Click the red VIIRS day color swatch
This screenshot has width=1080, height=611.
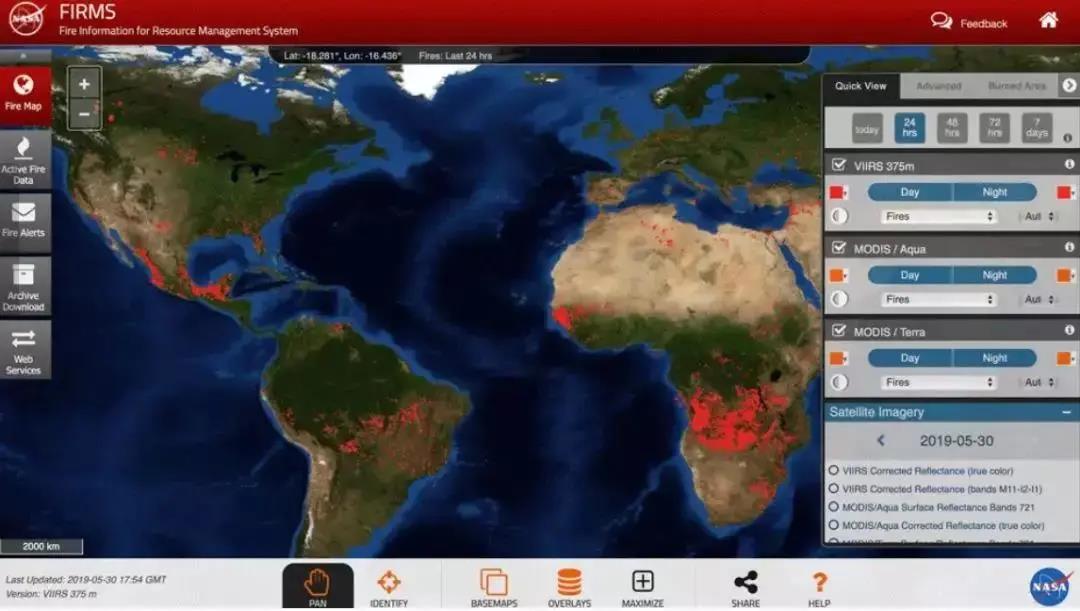click(838, 192)
